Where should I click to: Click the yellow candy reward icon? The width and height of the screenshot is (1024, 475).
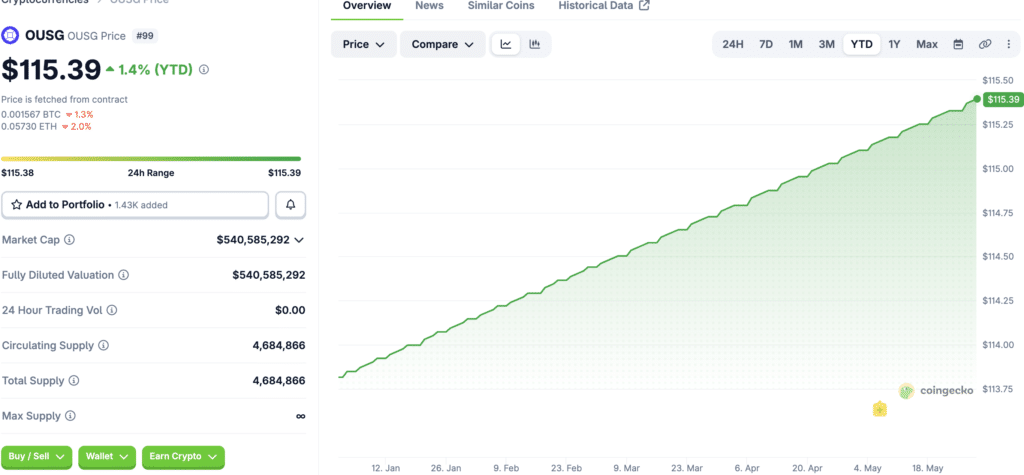[880, 409]
